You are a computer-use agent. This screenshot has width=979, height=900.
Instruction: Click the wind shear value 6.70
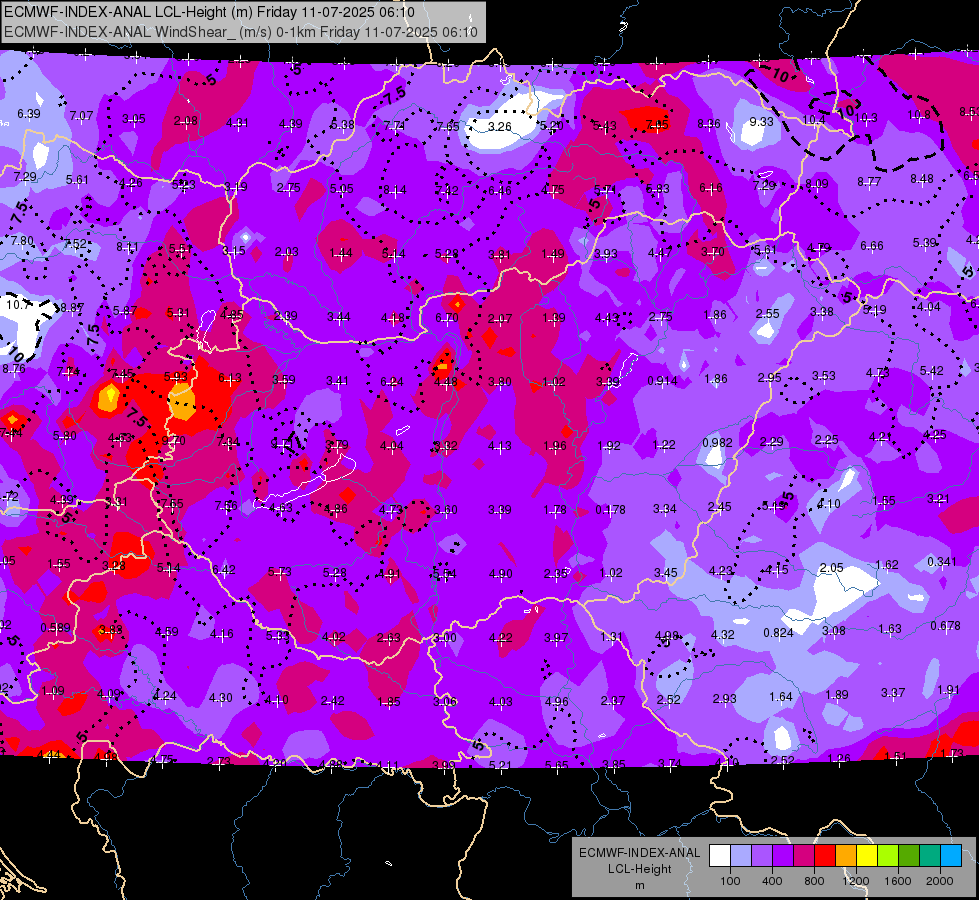pos(447,318)
